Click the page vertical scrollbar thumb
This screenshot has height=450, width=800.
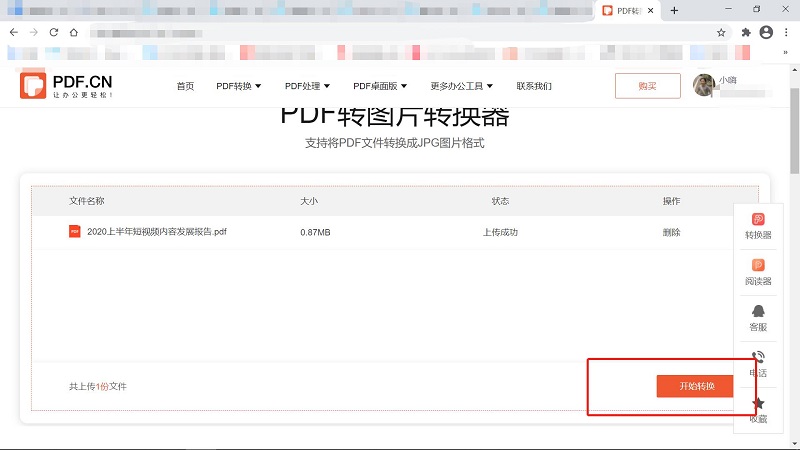[795, 130]
